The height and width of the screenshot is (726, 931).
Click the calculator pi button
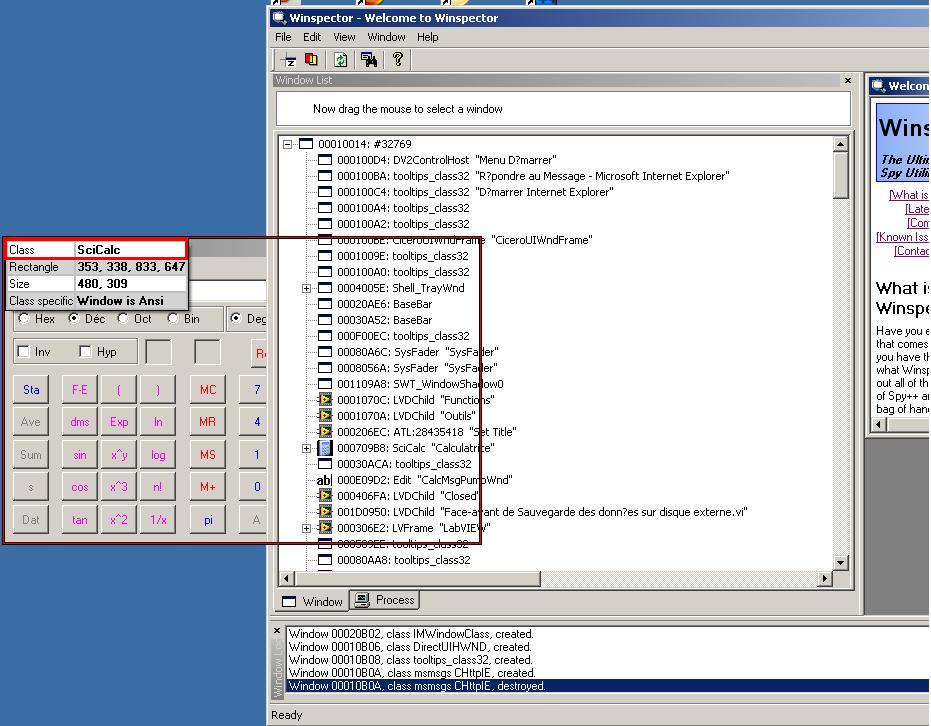click(207, 520)
